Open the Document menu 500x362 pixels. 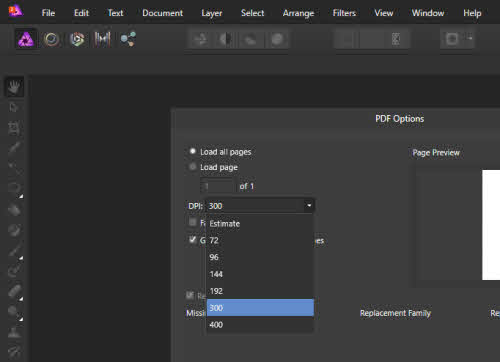click(x=162, y=13)
